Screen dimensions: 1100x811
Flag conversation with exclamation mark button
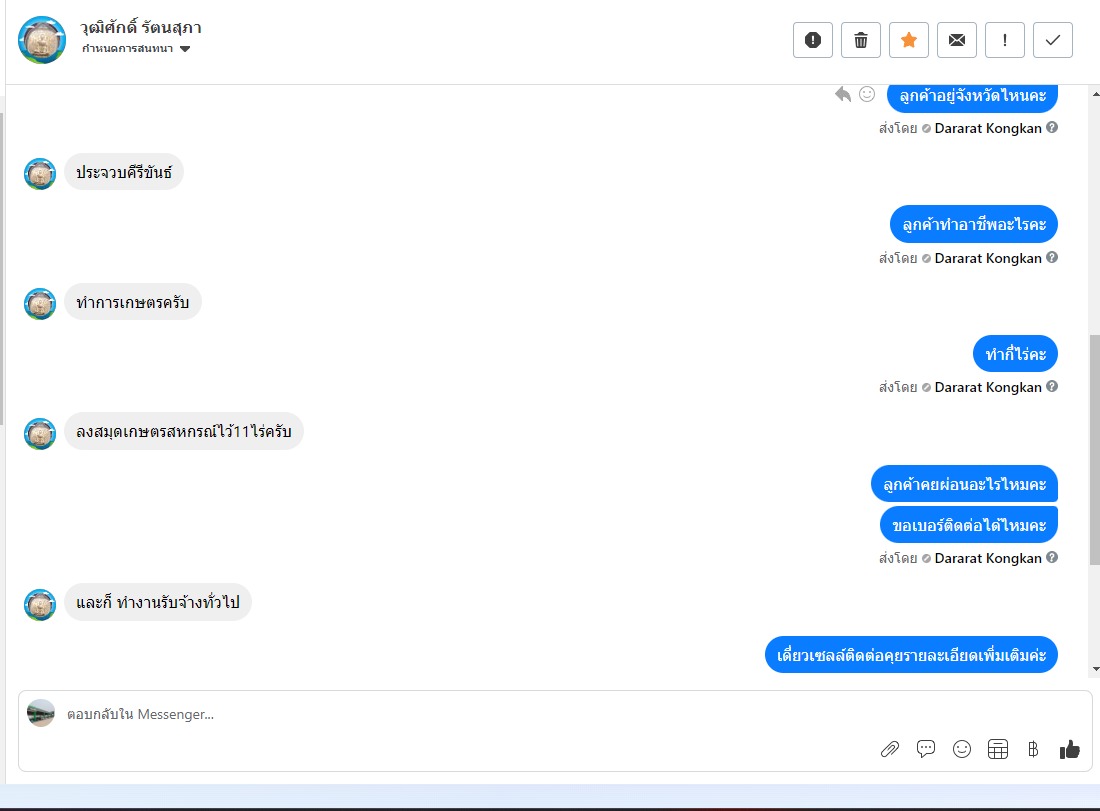click(1005, 40)
